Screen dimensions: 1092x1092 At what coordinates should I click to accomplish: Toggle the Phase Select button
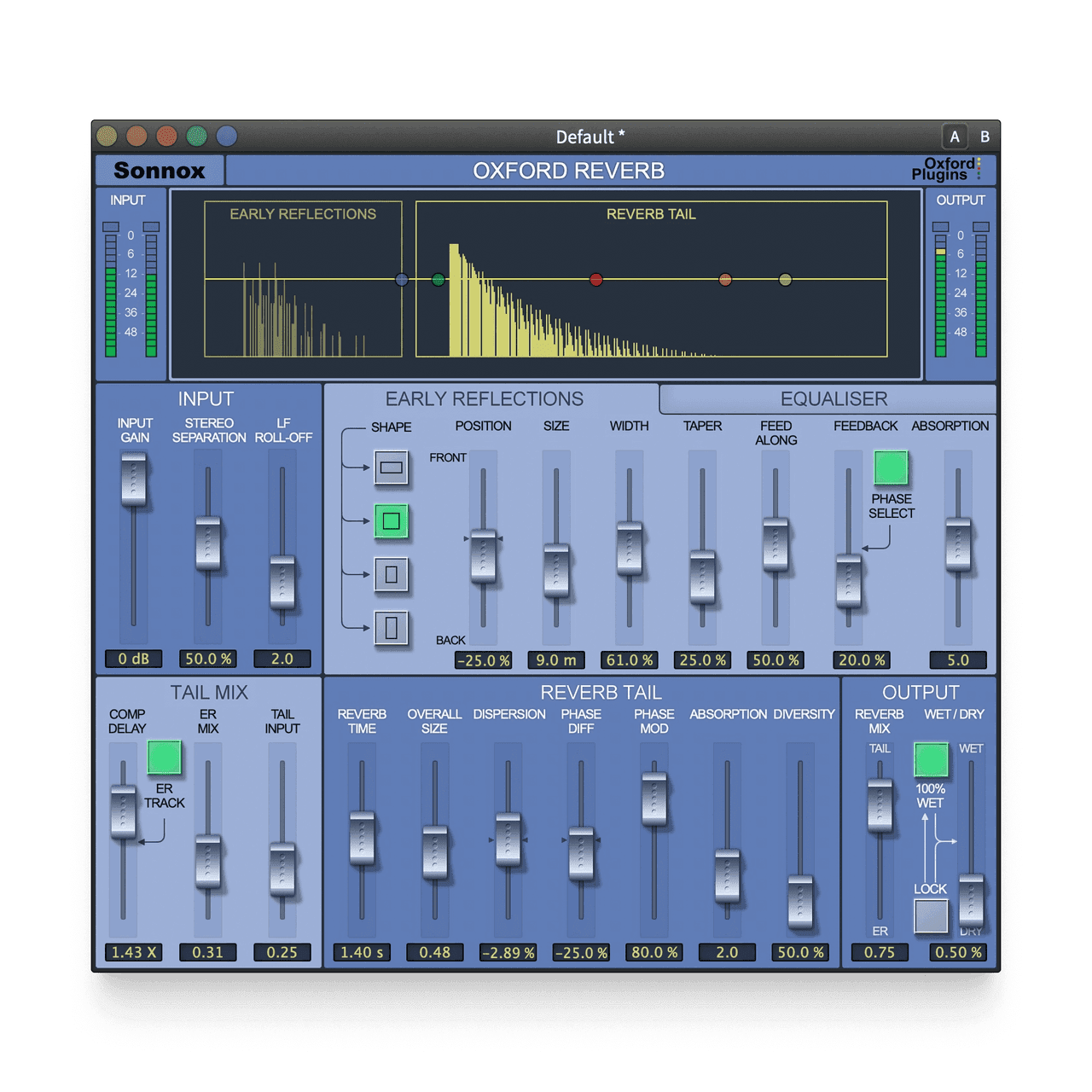tap(891, 468)
